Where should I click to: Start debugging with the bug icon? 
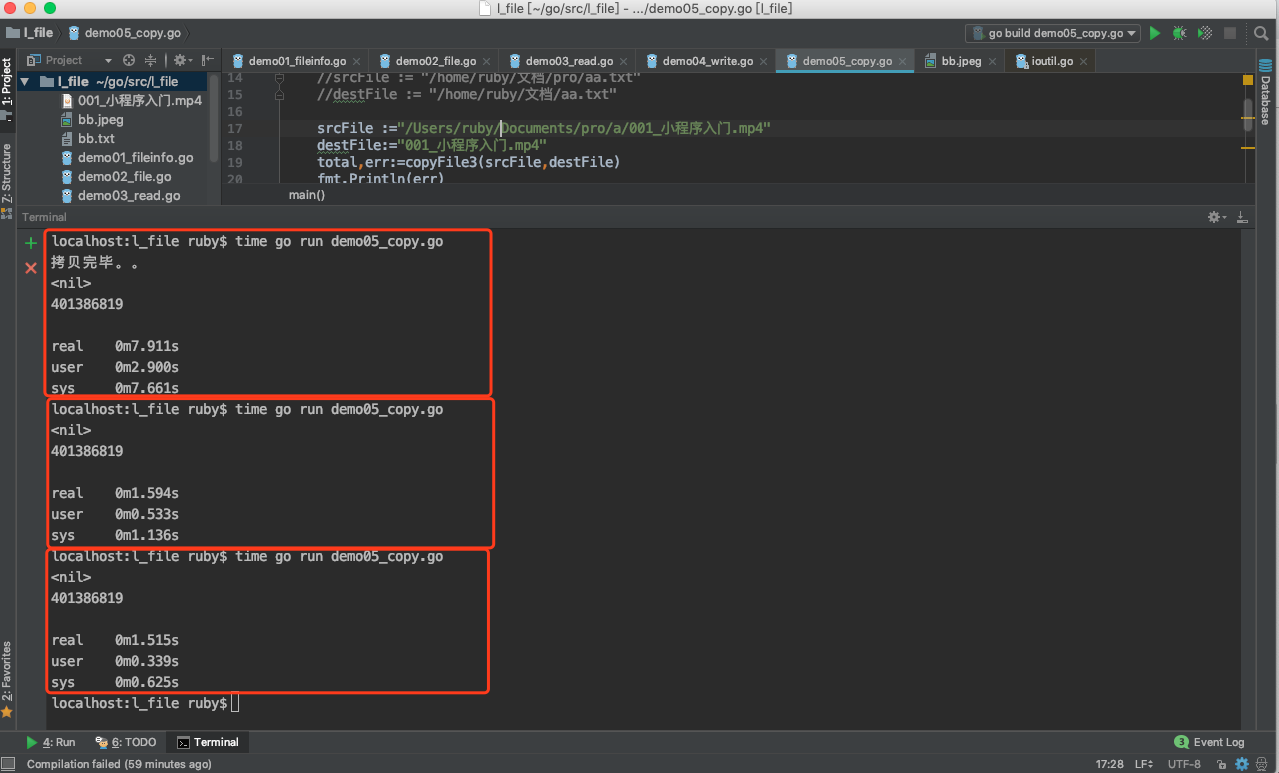[1180, 33]
